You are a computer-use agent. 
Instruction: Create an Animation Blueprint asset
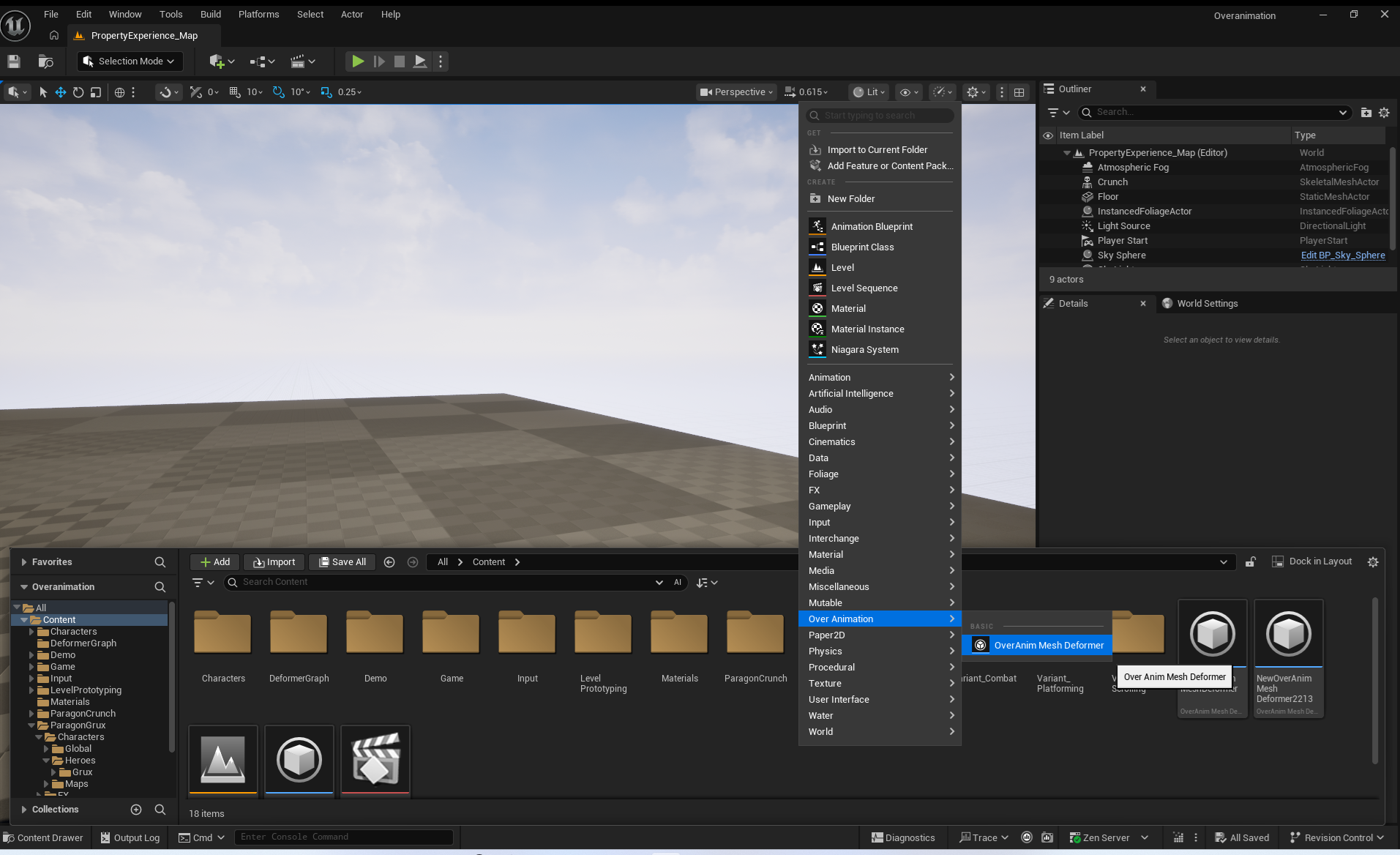point(880,227)
